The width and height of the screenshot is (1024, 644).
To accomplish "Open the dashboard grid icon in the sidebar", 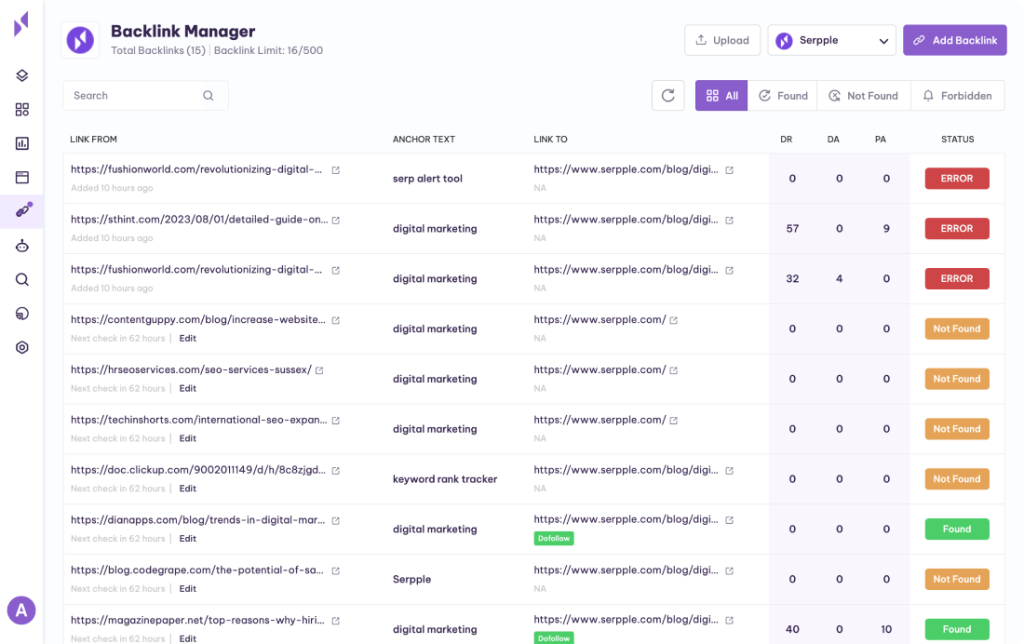I will (22, 110).
